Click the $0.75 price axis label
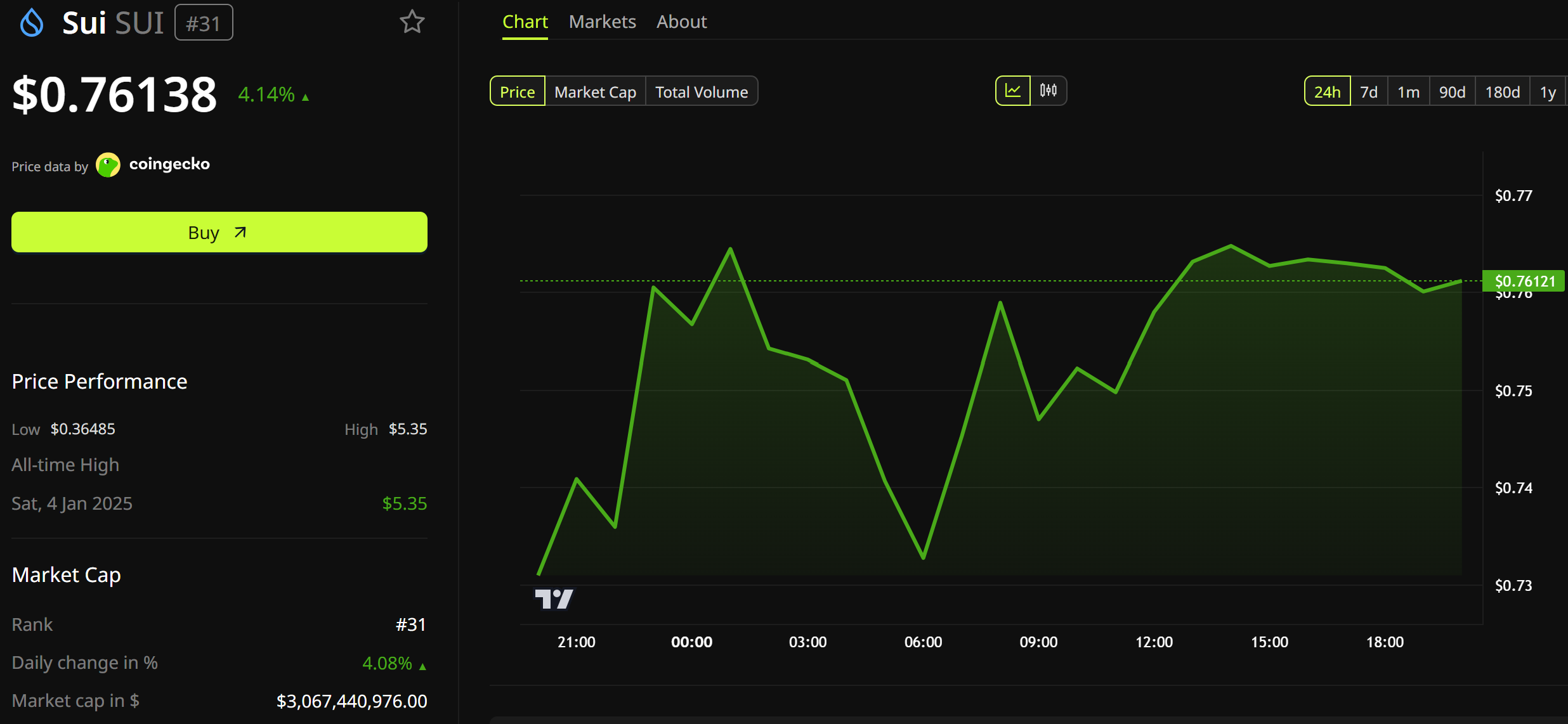 [1513, 391]
